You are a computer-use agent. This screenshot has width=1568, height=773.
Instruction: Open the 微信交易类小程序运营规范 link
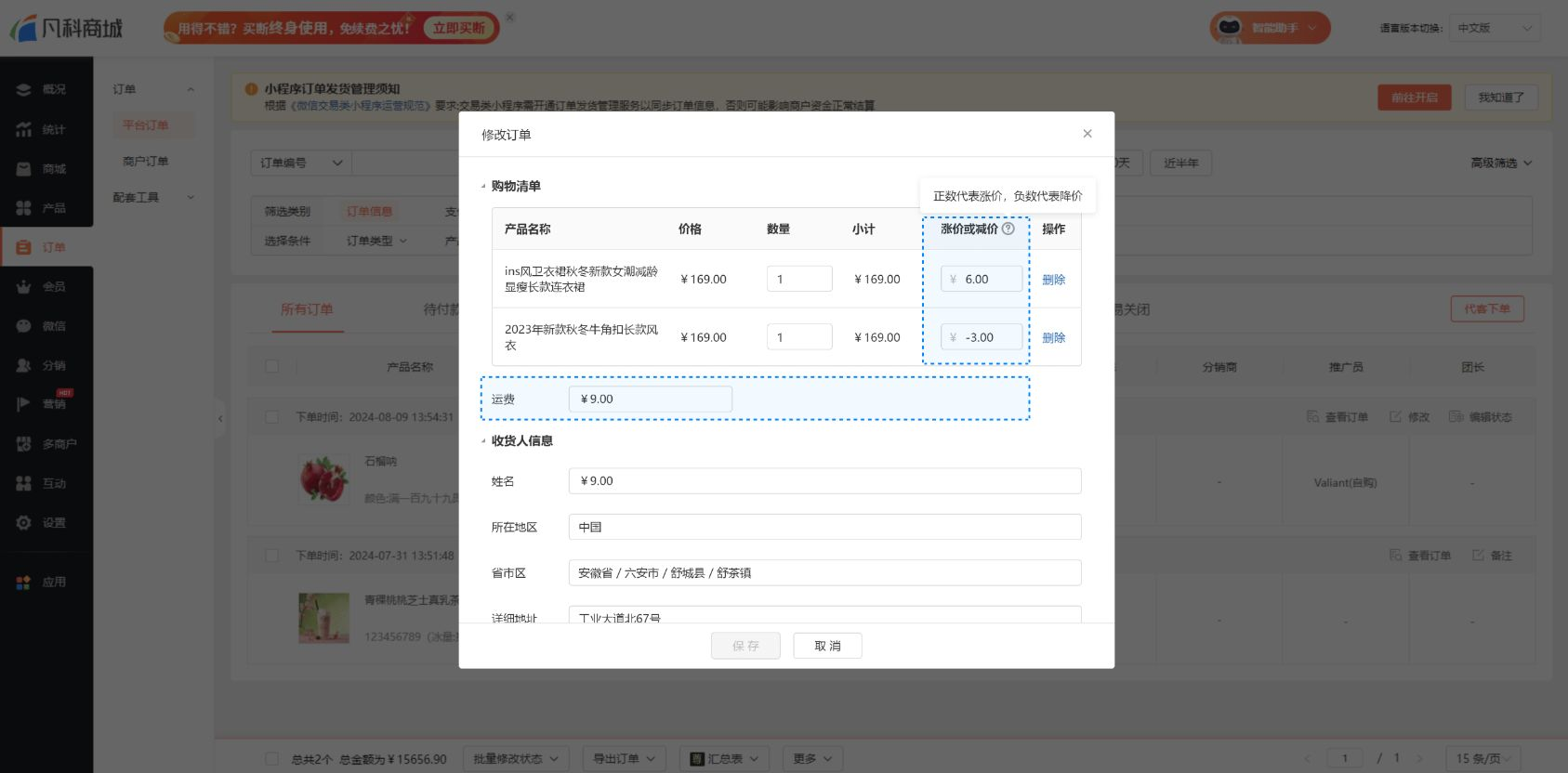click(361, 105)
